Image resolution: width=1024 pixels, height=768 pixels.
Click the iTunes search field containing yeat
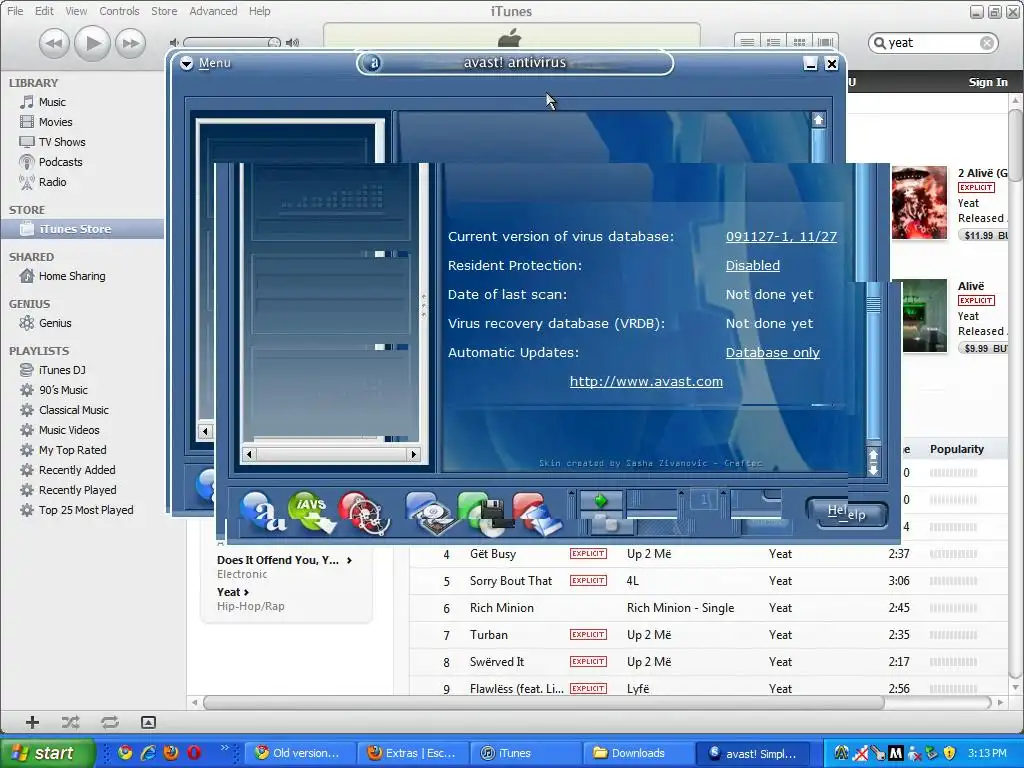click(931, 43)
